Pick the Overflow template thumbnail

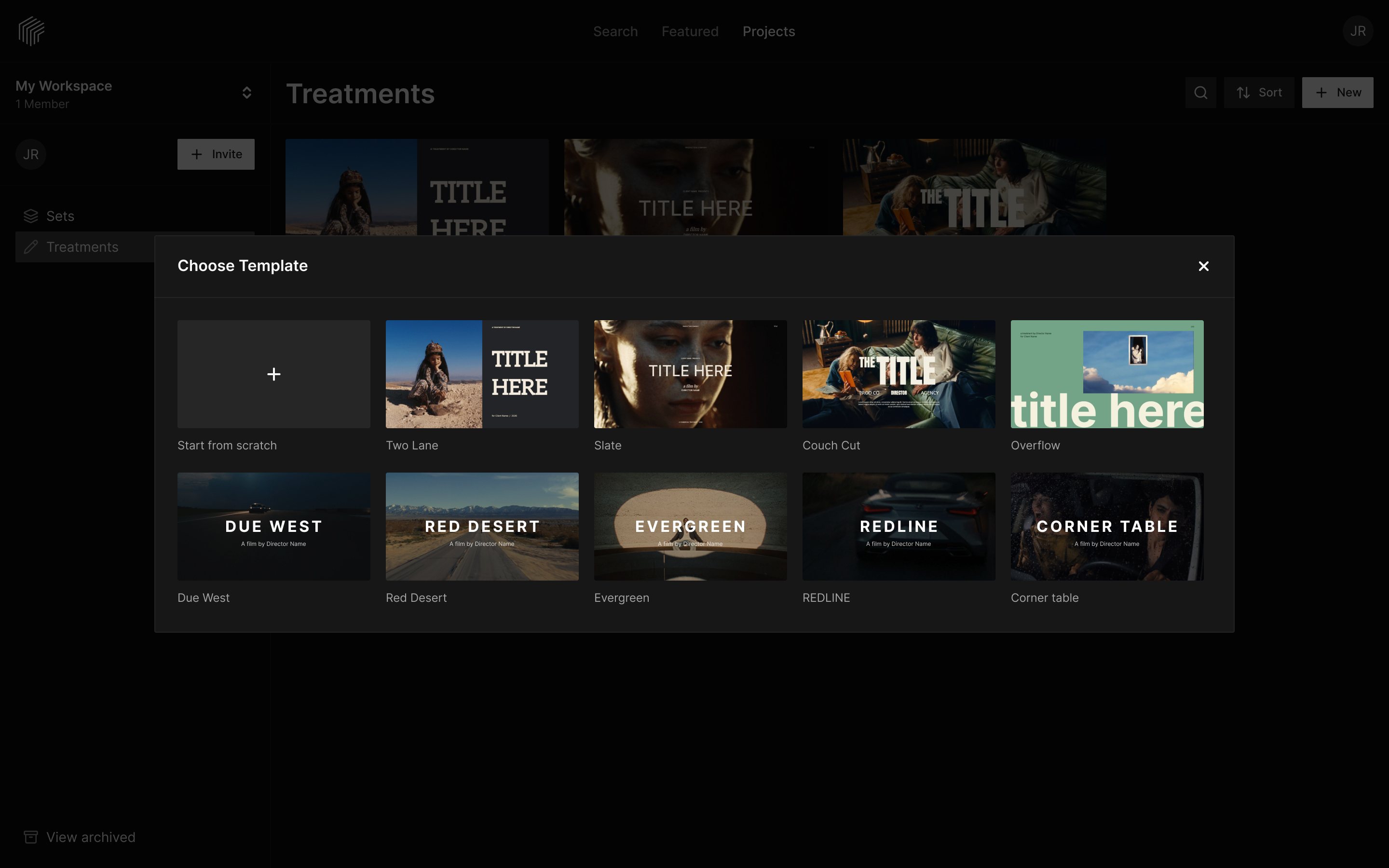1107,374
